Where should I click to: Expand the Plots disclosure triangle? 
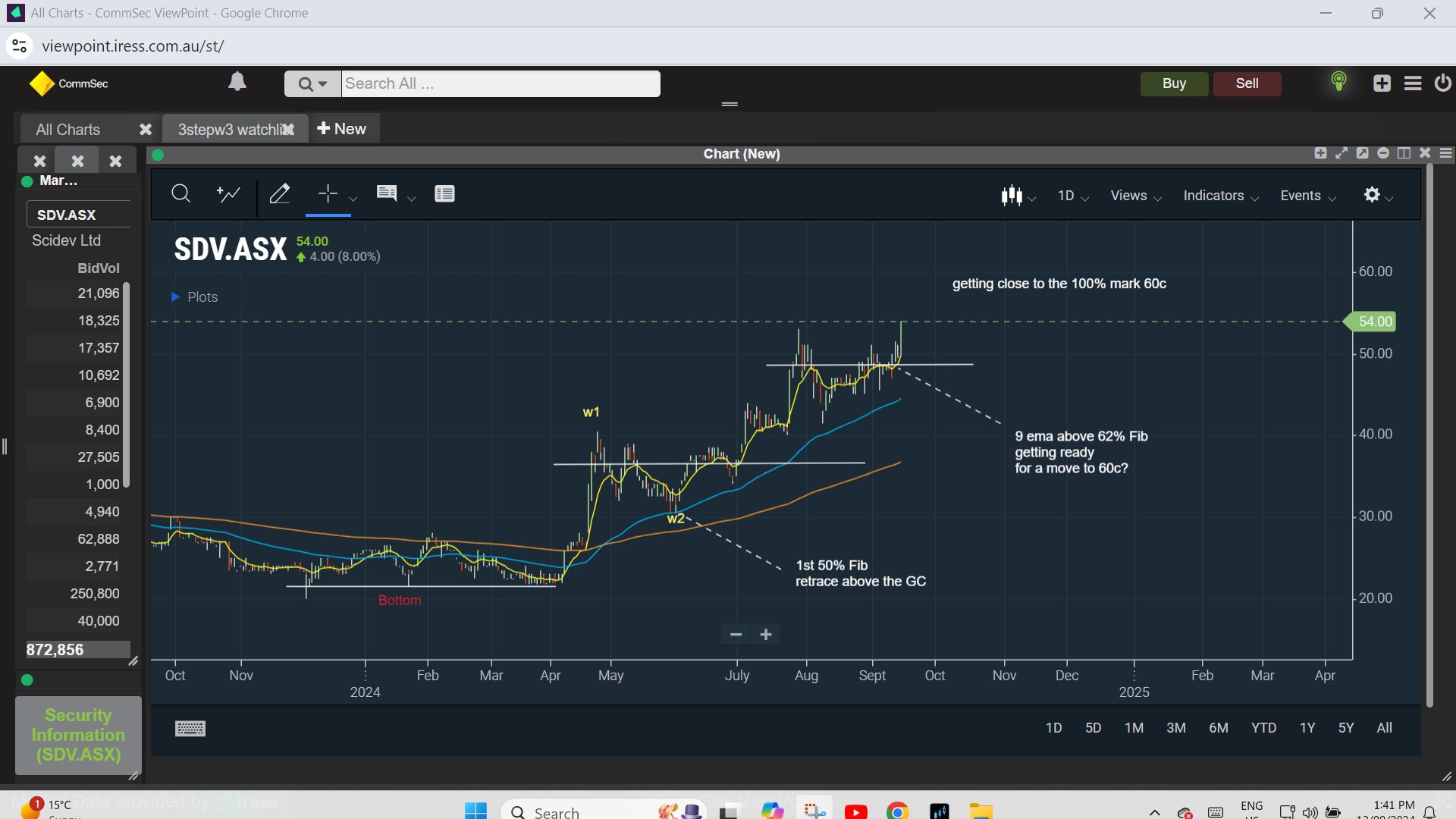pos(175,297)
